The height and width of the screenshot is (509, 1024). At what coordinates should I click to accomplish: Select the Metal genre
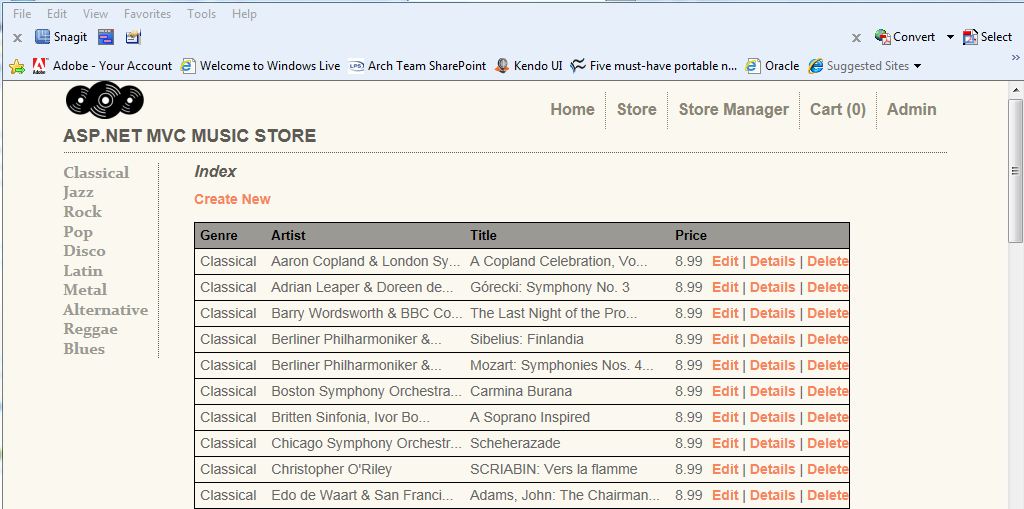(x=85, y=289)
